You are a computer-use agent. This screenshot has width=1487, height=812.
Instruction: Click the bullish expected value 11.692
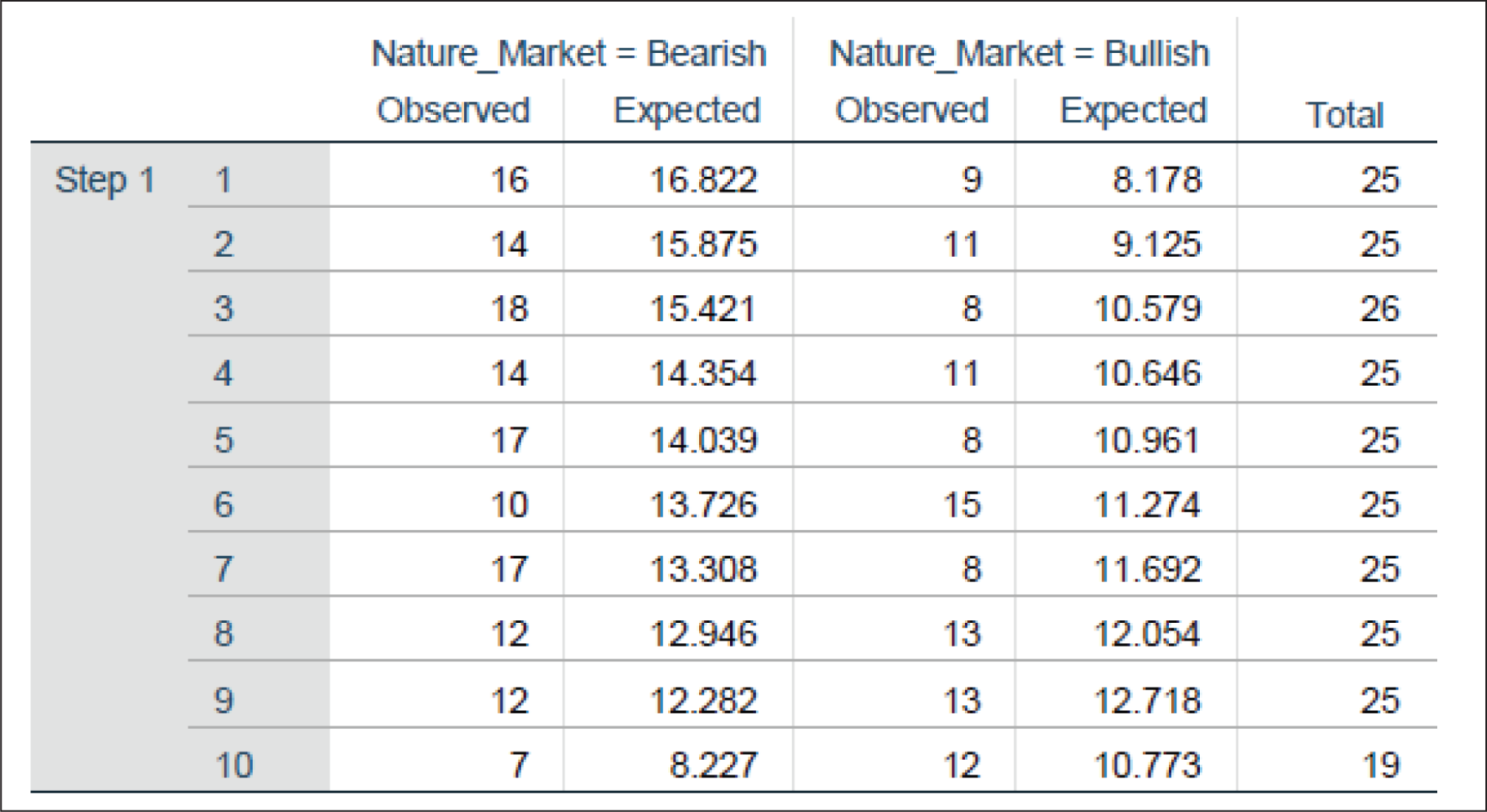(x=1147, y=569)
